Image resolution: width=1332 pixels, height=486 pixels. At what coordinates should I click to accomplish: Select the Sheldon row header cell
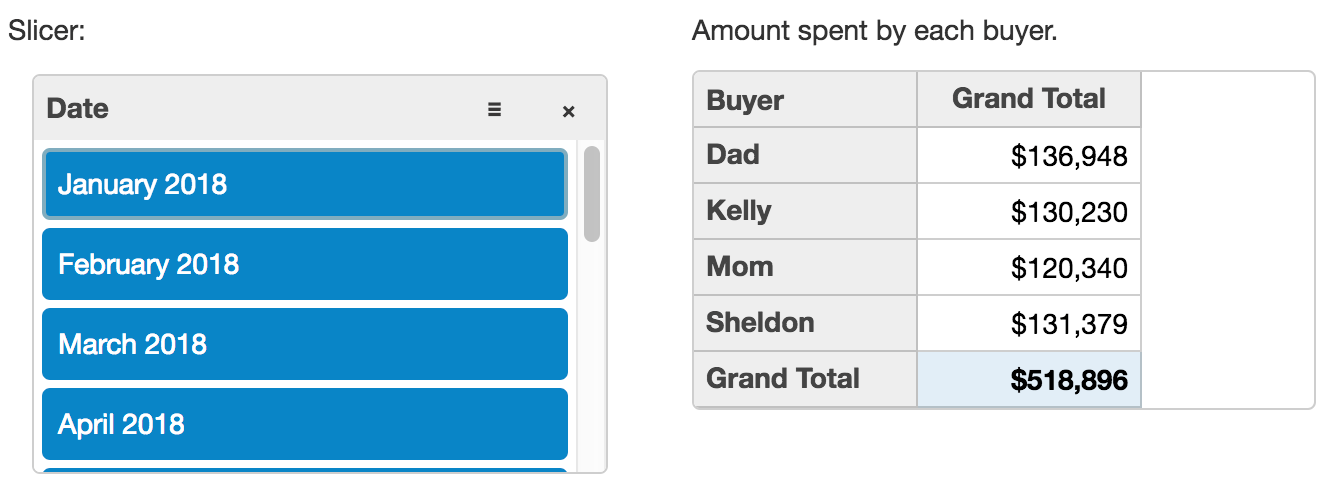(804, 323)
